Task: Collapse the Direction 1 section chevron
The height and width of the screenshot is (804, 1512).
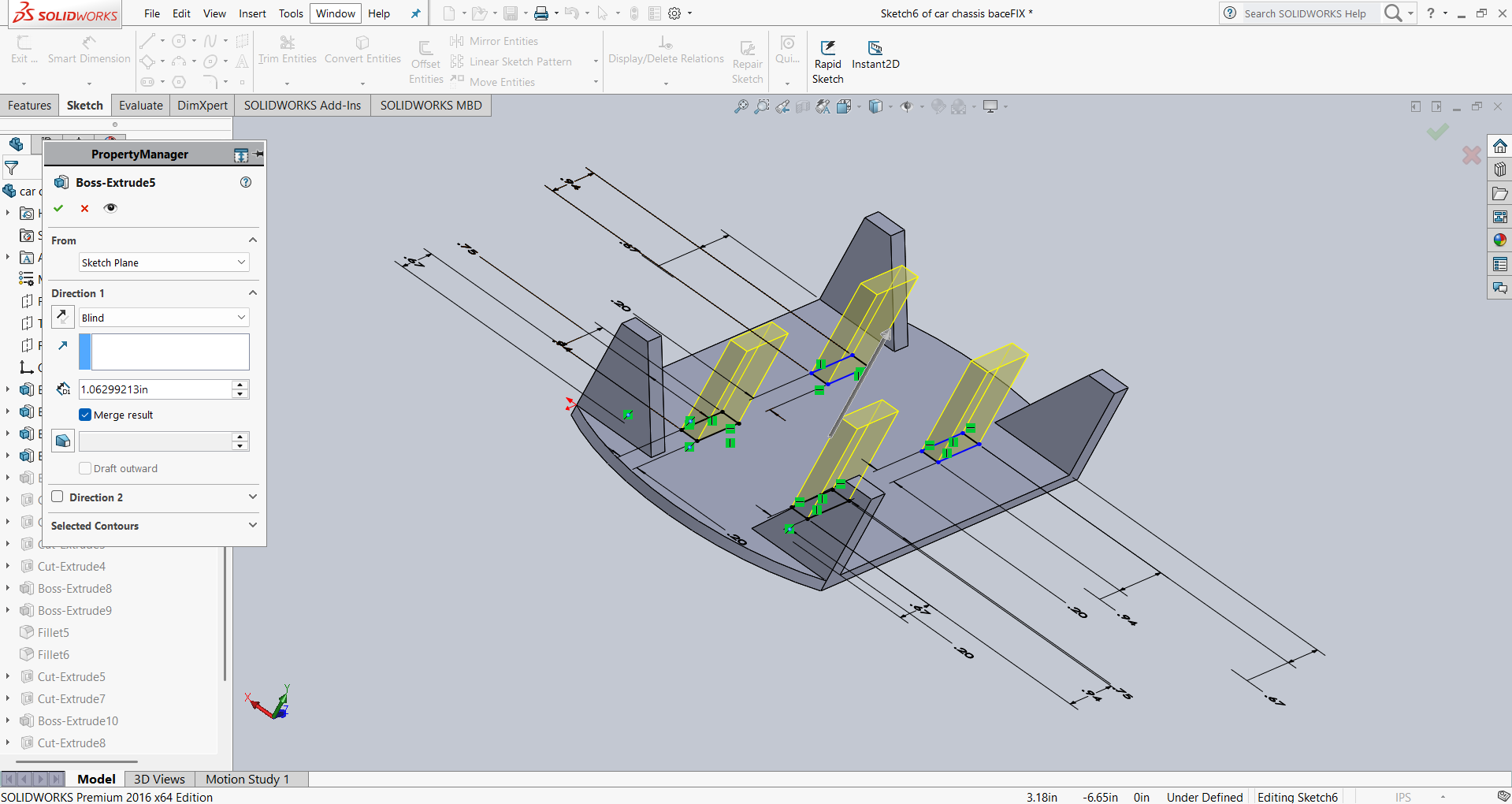Action: tap(253, 292)
